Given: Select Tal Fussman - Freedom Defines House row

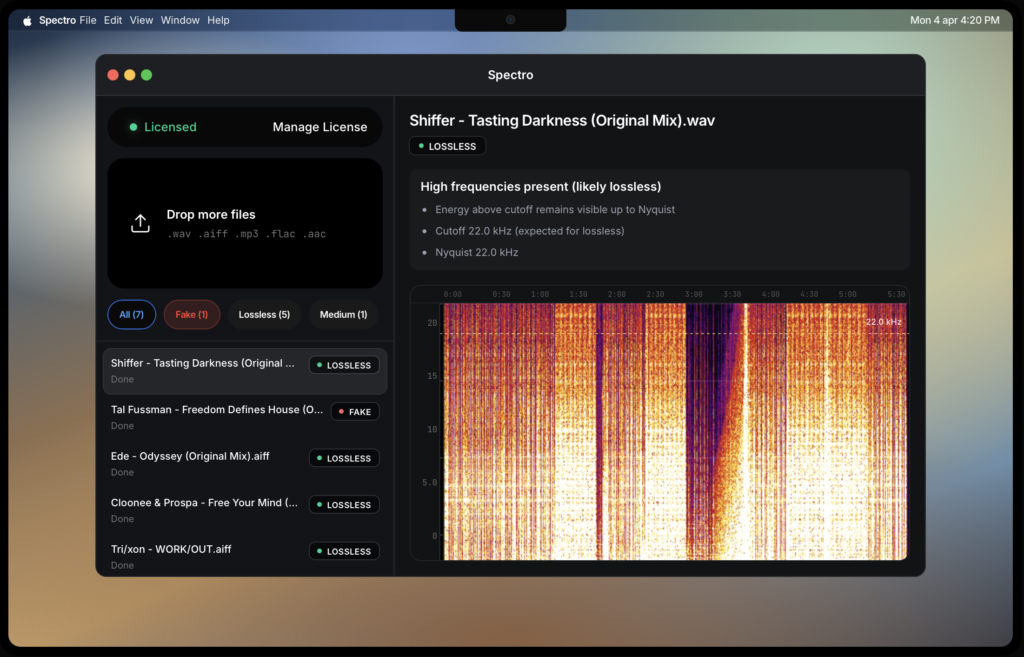Looking at the screenshot, I should click(245, 417).
